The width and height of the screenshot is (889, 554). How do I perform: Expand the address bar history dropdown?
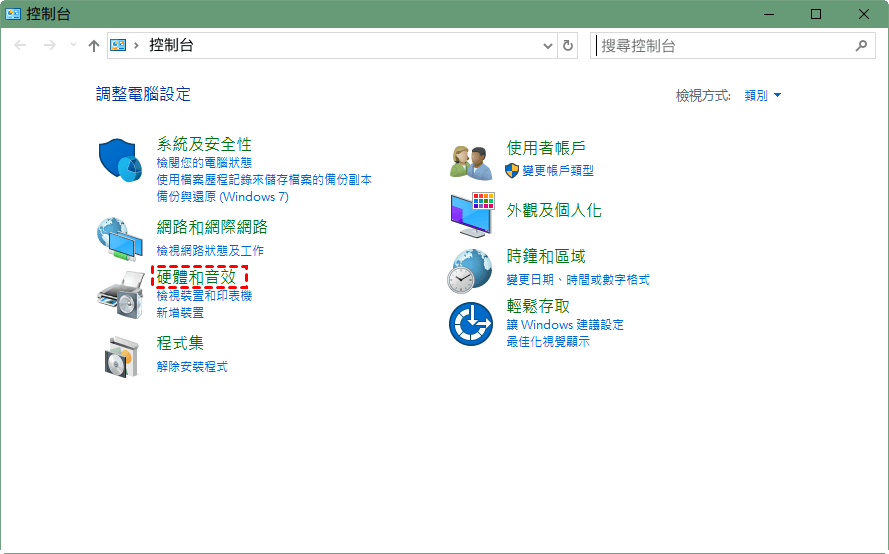coord(548,46)
